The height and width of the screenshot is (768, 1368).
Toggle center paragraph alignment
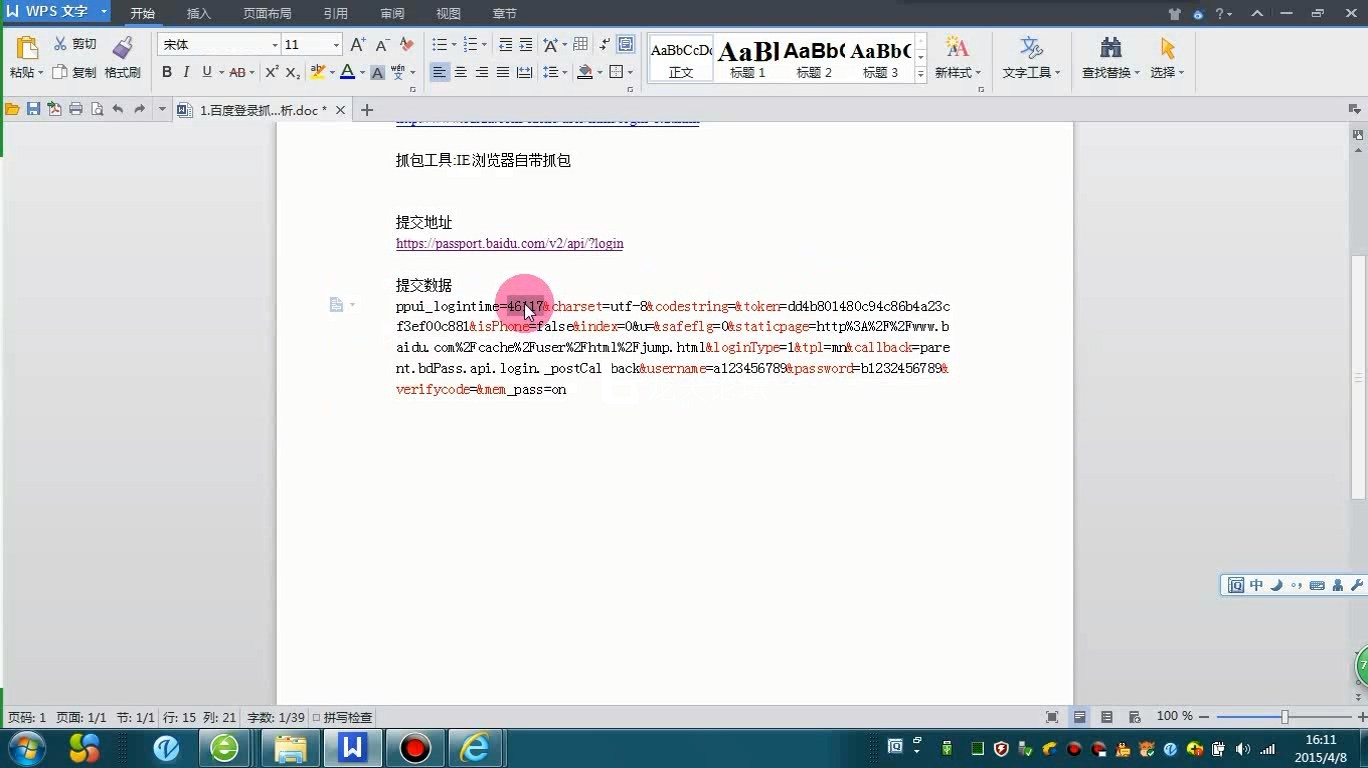(x=460, y=72)
